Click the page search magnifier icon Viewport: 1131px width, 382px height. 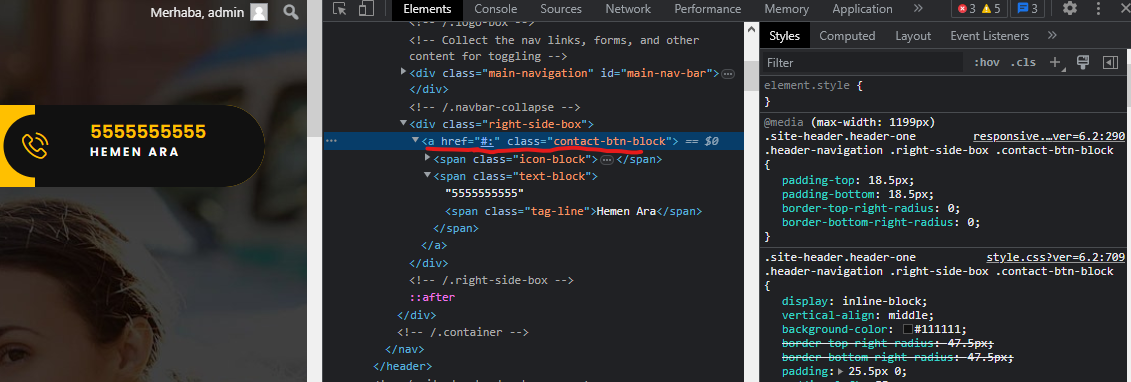tap(291, 12)
